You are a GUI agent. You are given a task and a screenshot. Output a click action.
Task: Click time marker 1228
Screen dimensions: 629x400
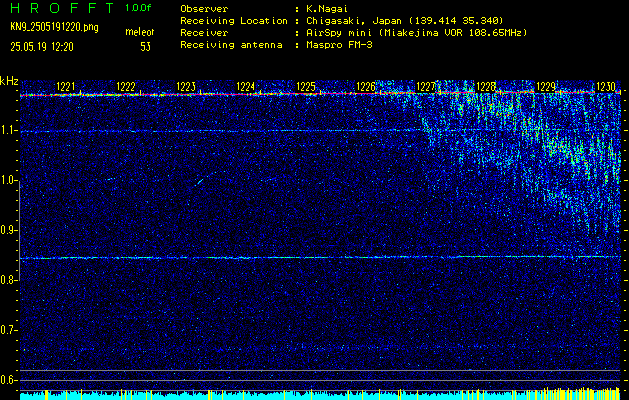point(486,86)
